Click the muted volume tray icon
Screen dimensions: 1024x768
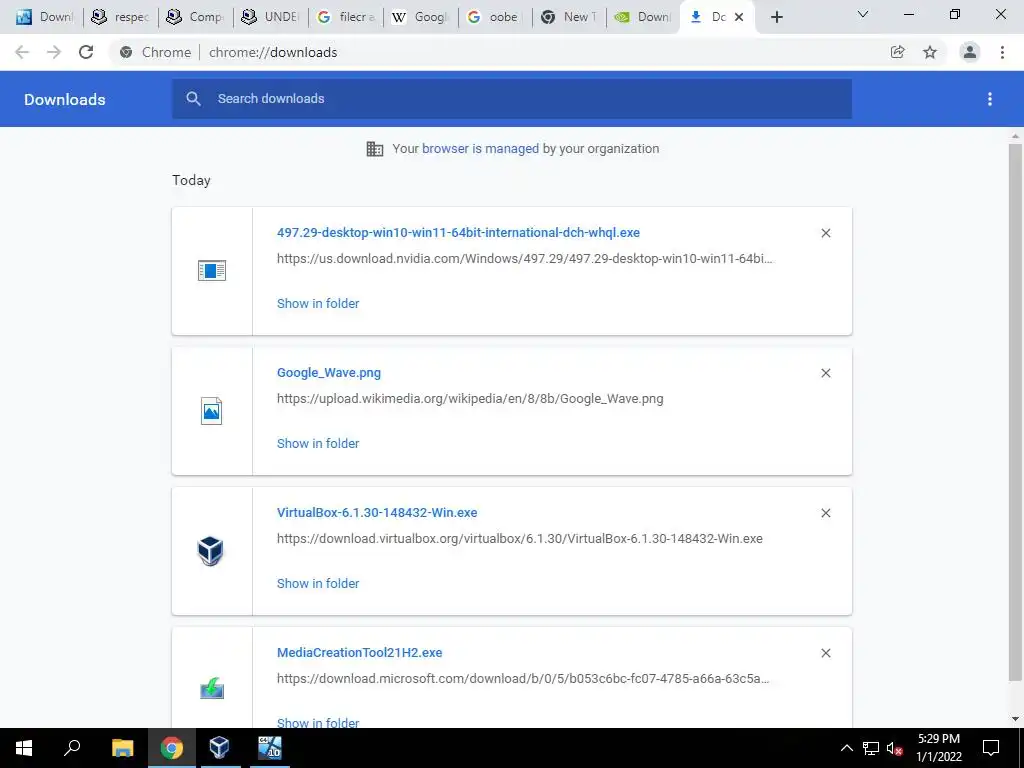895,748
